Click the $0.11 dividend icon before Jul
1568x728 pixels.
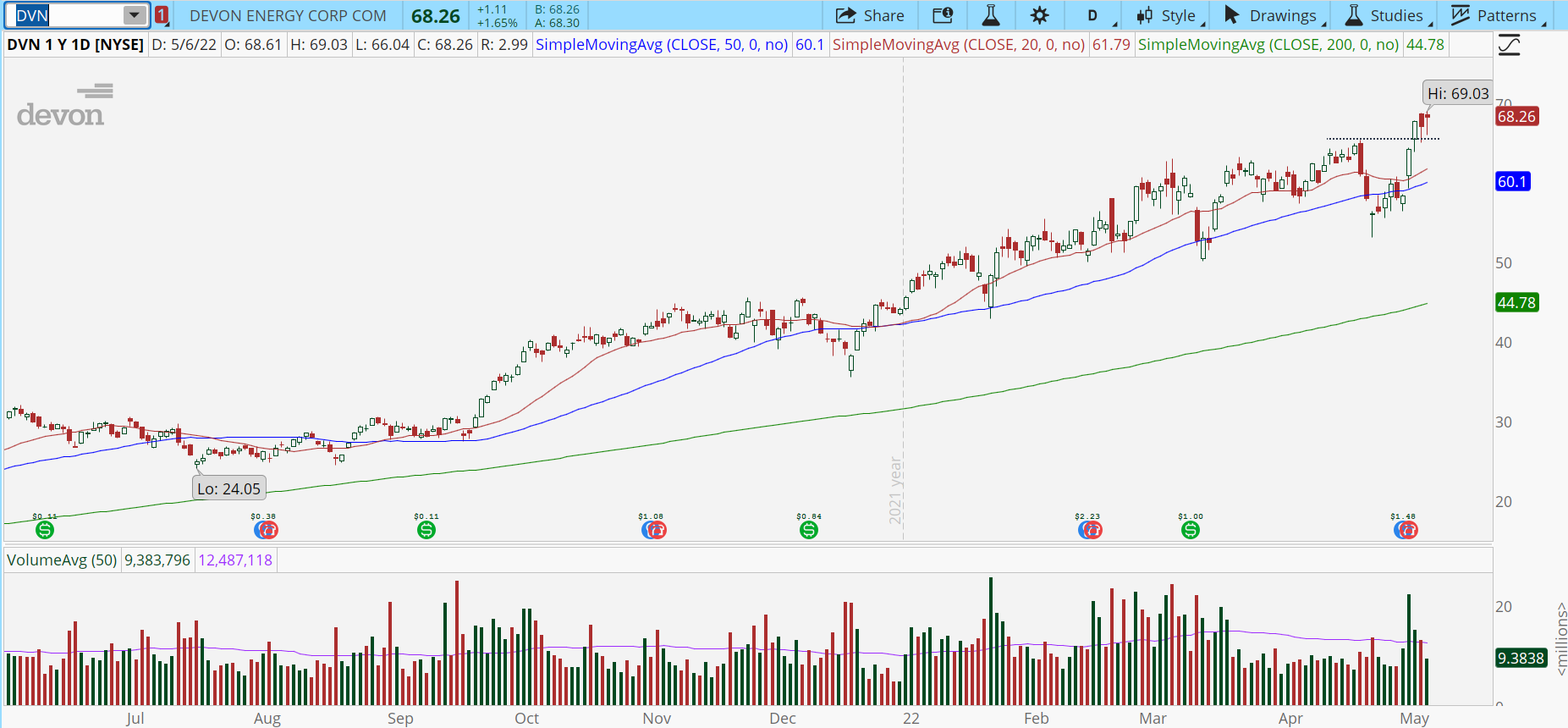click(45, 530)
